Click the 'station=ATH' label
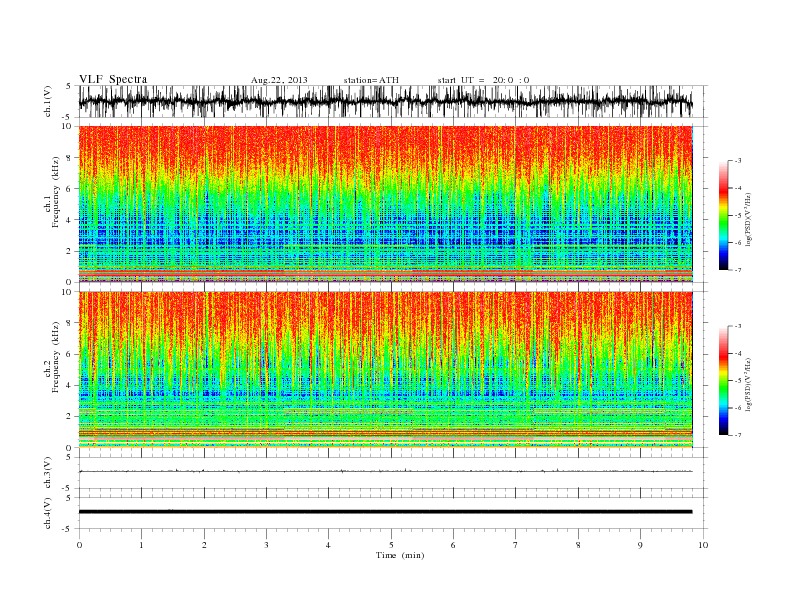This screenshot has width=792, height=612. (371, 80)
